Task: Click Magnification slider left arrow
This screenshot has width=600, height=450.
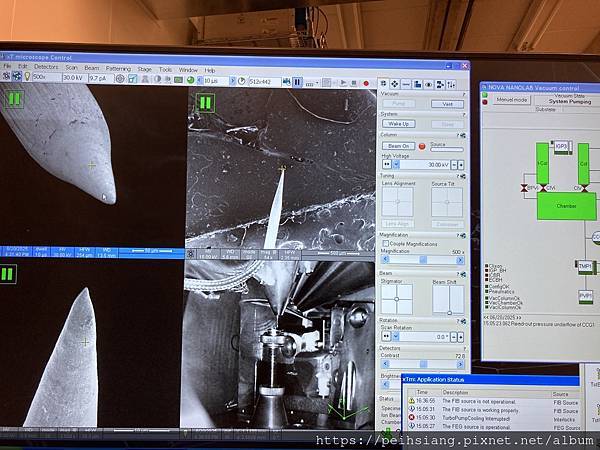Action: point(385,259)
